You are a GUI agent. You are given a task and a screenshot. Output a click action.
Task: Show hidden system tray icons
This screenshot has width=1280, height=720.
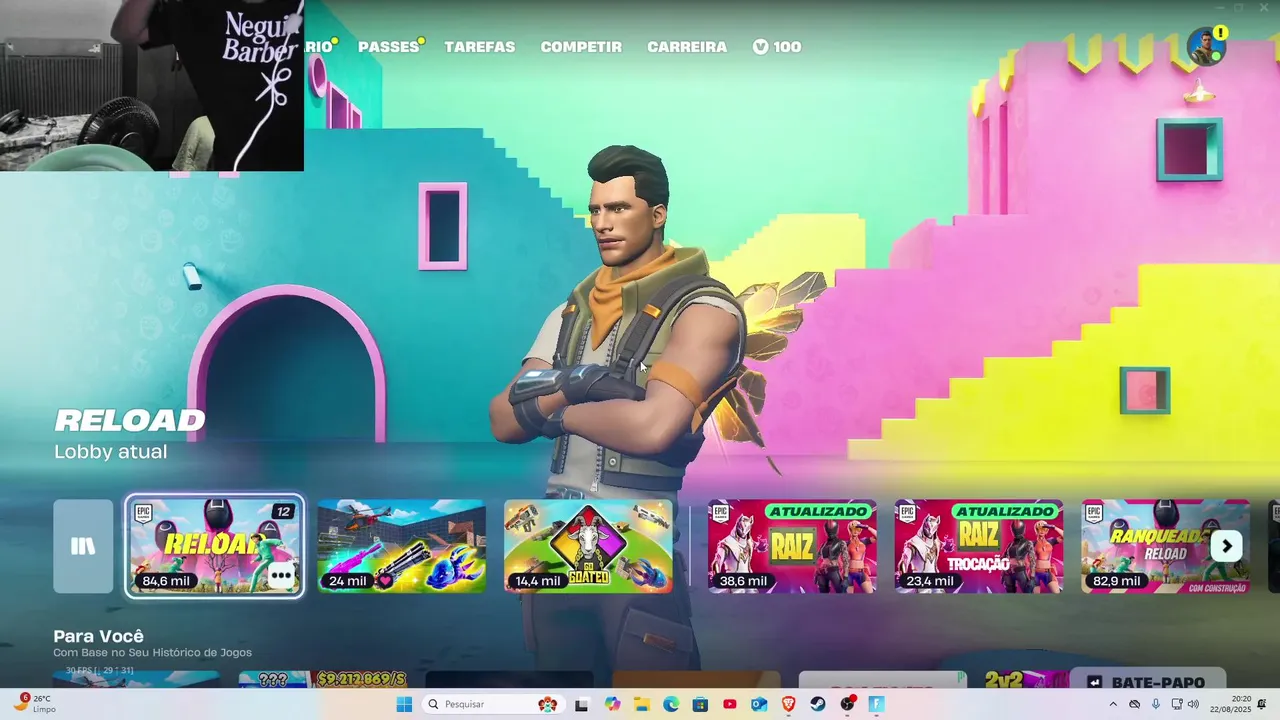tap(1113, 704)
